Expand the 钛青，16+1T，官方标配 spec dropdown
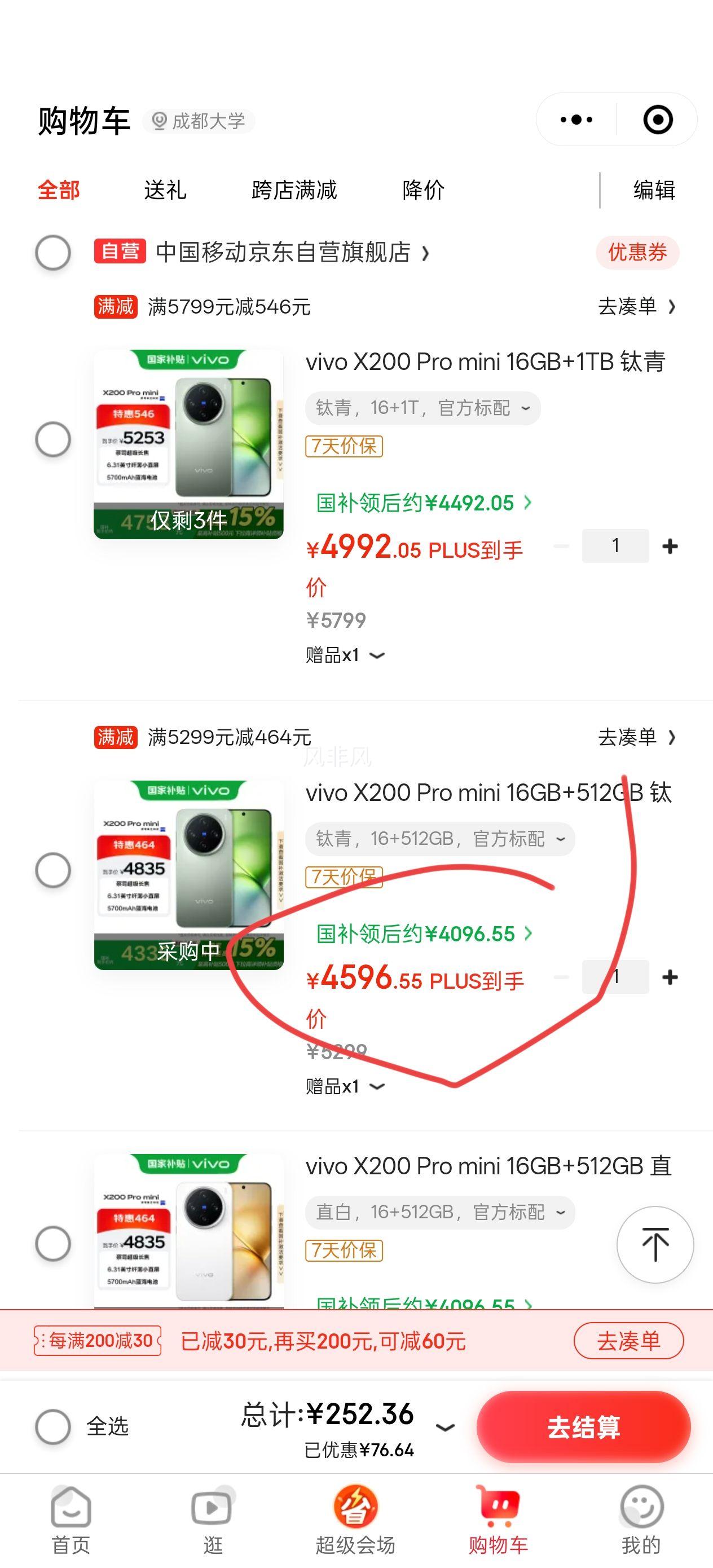The image size is (713, 1568). (422, 408)
